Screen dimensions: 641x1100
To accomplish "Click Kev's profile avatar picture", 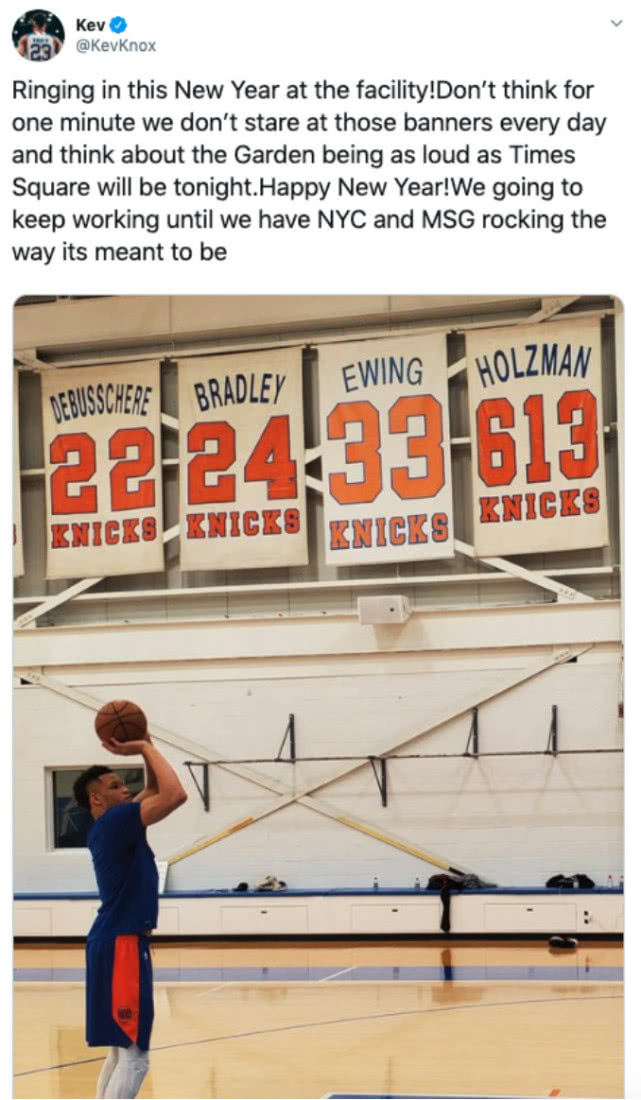I will (x=38, y=35).
